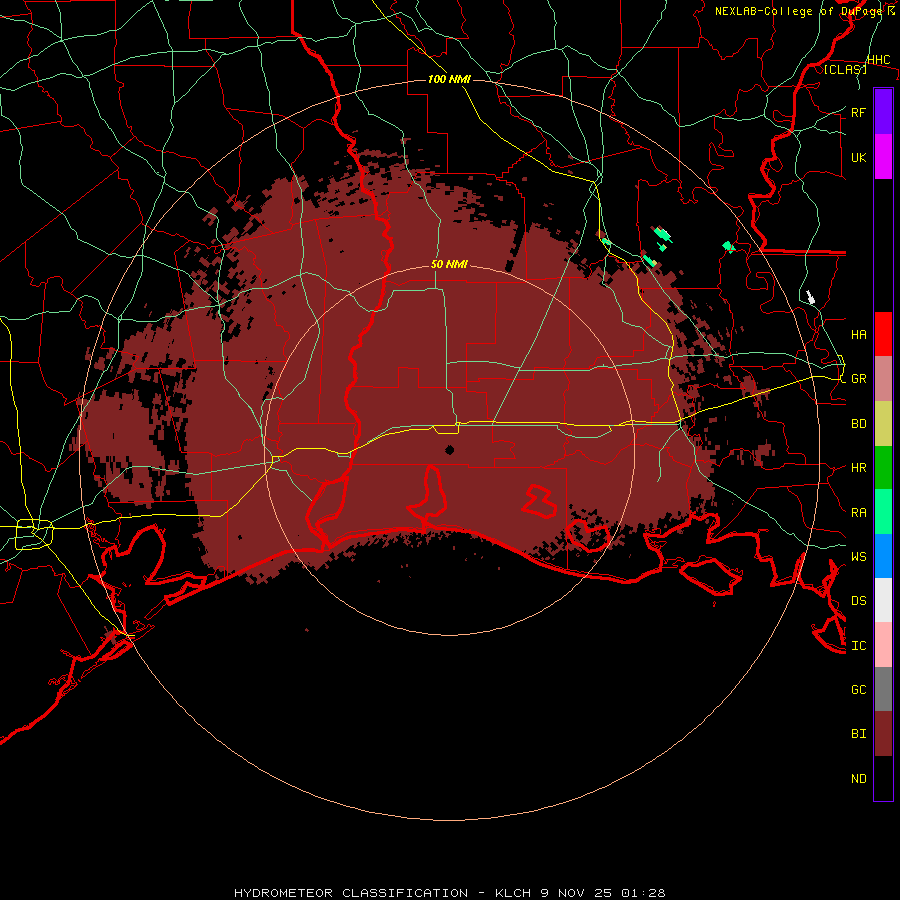Click the IC legend label

tap(858, 646)
